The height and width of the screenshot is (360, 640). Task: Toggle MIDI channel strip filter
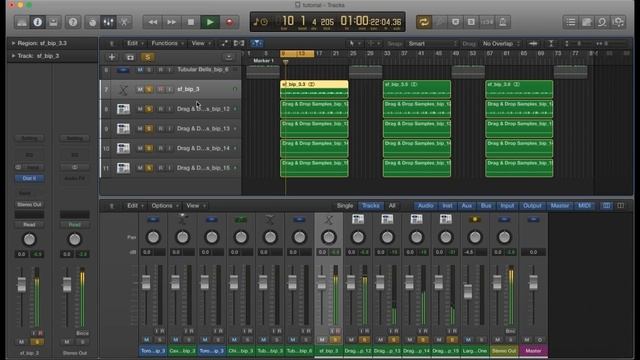point(584,206)
